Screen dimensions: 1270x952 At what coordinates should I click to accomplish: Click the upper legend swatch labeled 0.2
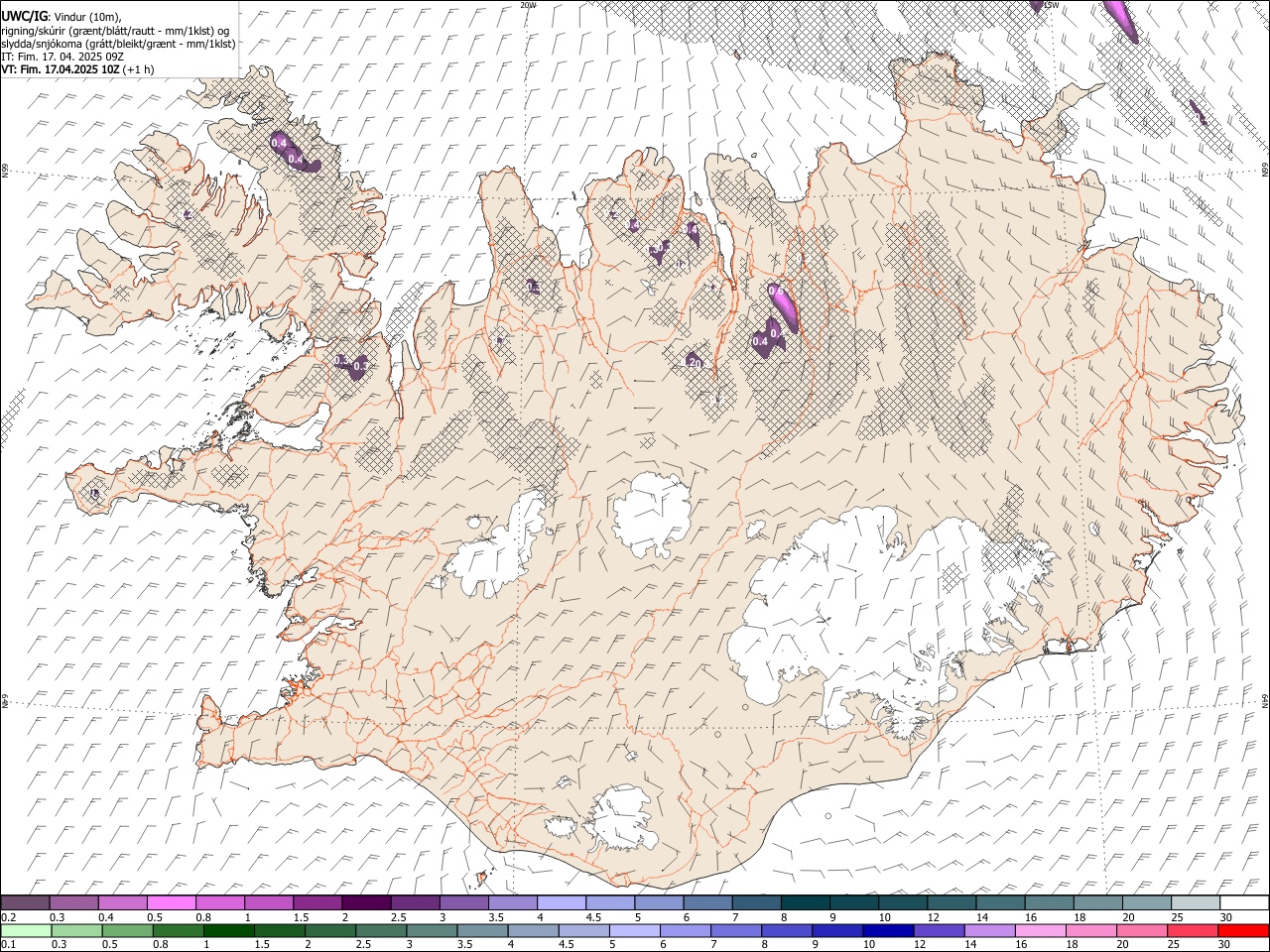point(25,902)
